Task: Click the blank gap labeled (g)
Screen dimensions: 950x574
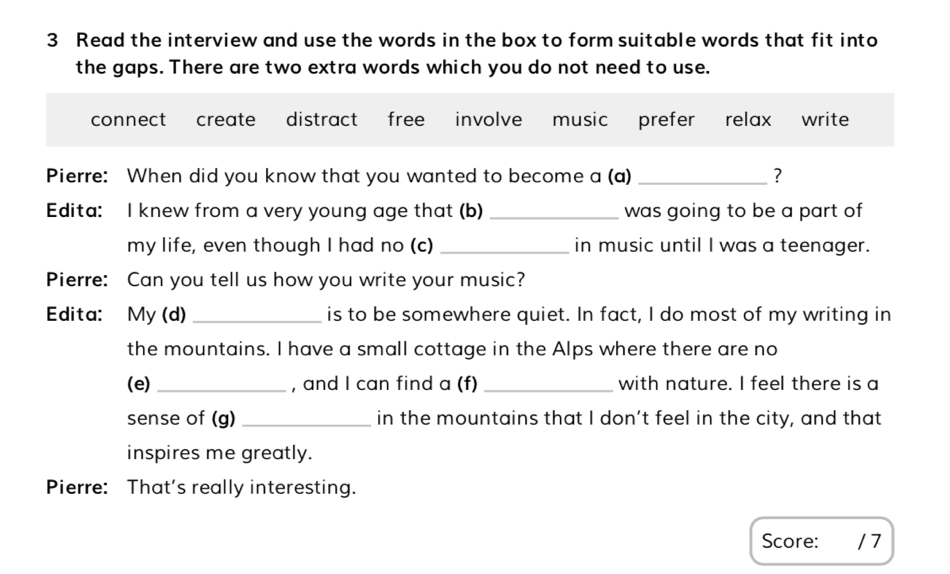Action: point(306,420)
